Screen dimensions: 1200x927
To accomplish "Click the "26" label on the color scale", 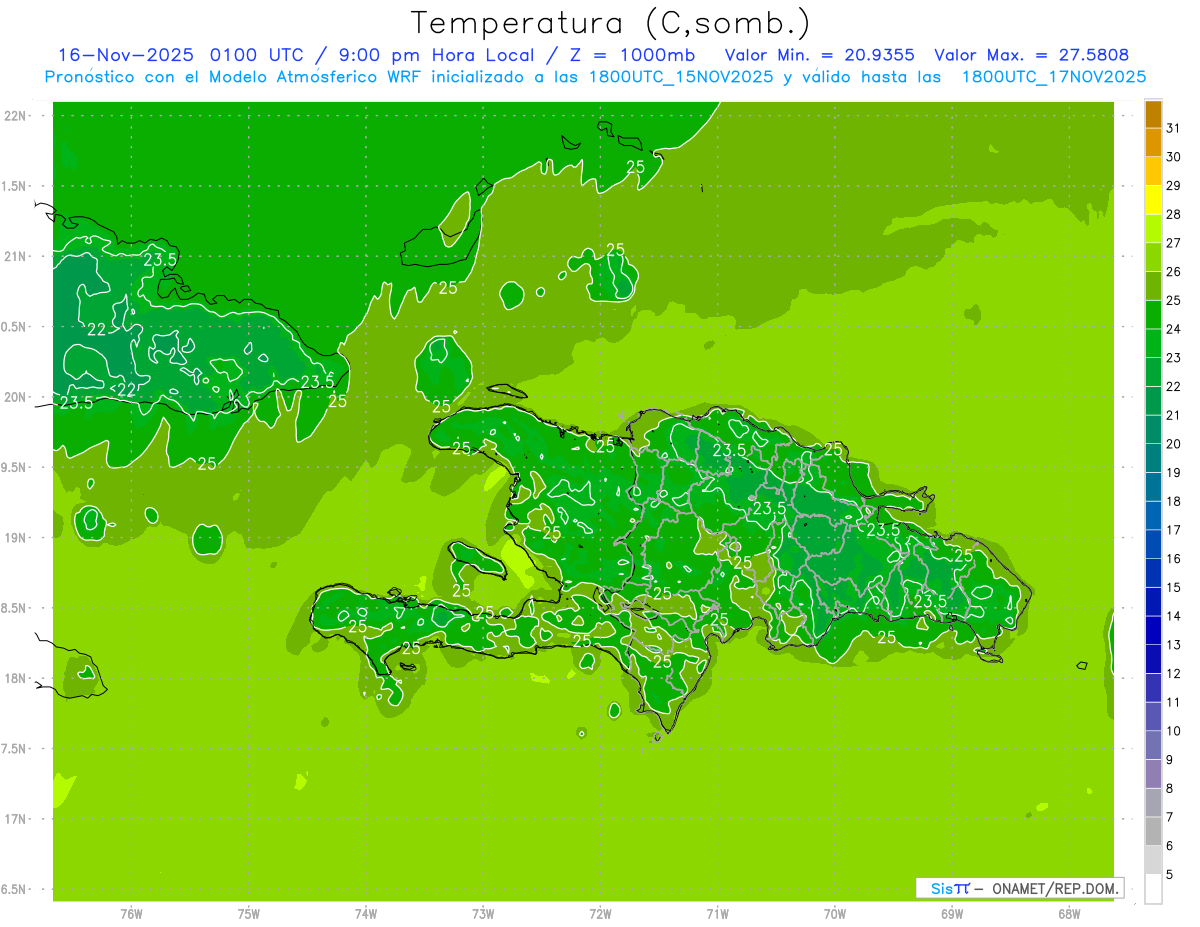I will 1174,271.
